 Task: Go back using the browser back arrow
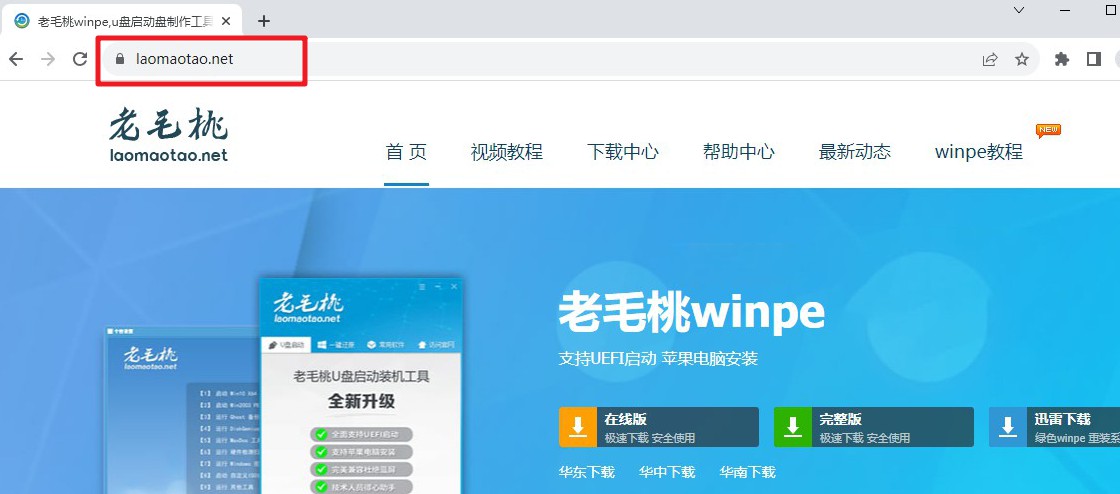tap(16, 59)
